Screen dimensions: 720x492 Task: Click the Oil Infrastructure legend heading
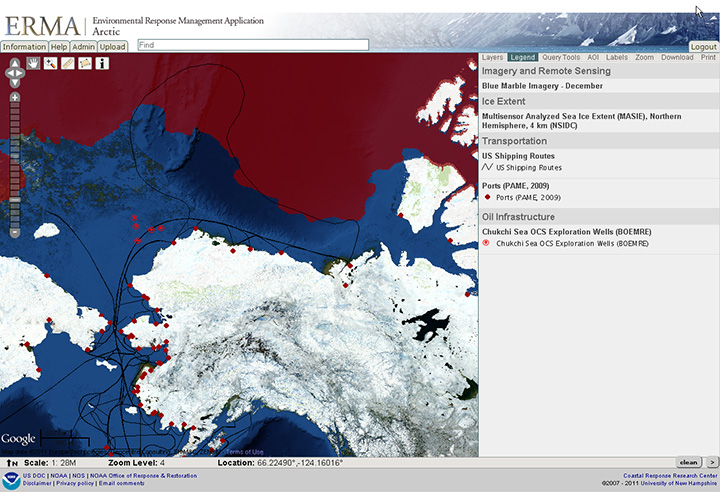[518, 217]
